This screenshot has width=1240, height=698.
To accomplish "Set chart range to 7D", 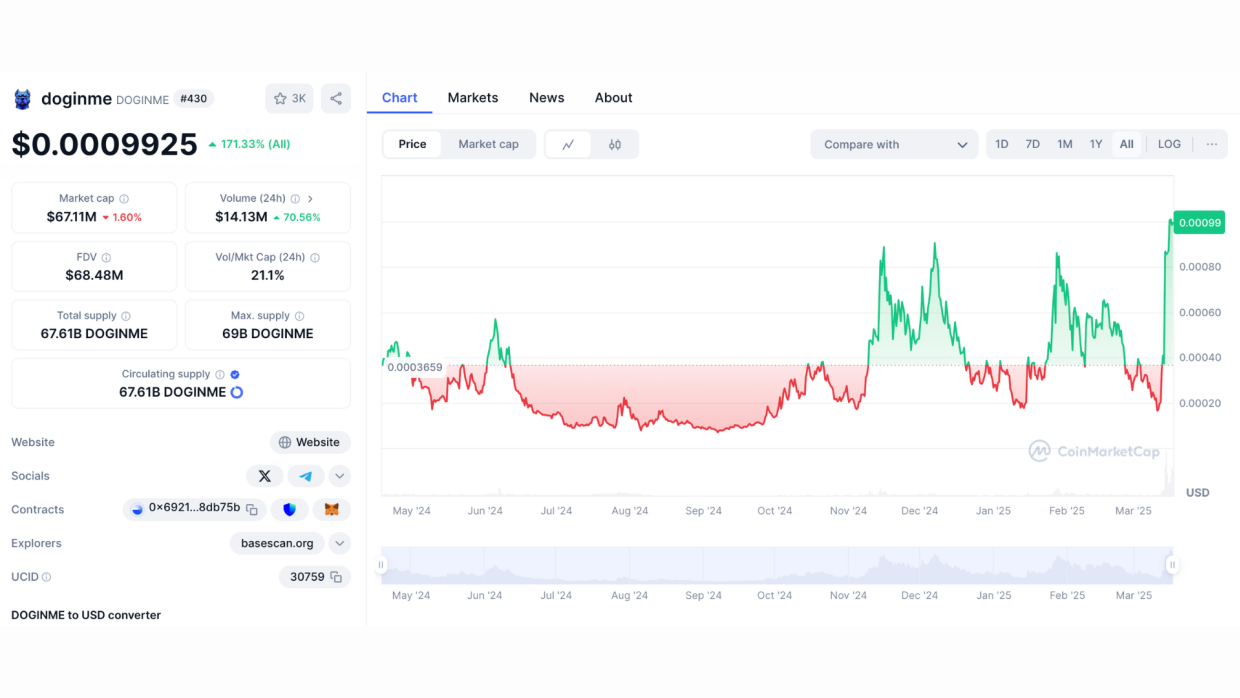I will pyautogui.click(x=1033, y=144).
